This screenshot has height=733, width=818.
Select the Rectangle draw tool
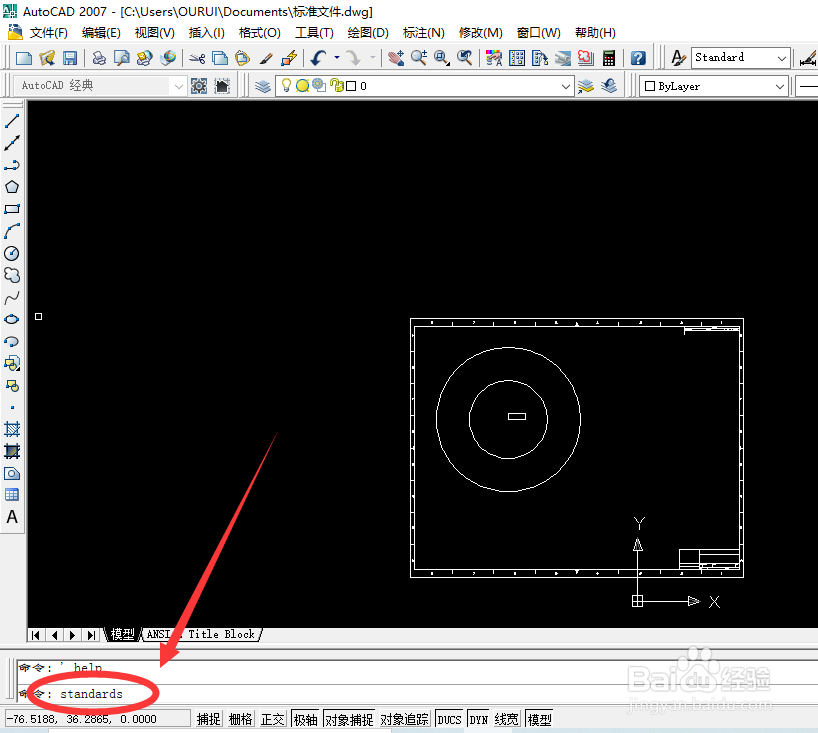point(12,209)
